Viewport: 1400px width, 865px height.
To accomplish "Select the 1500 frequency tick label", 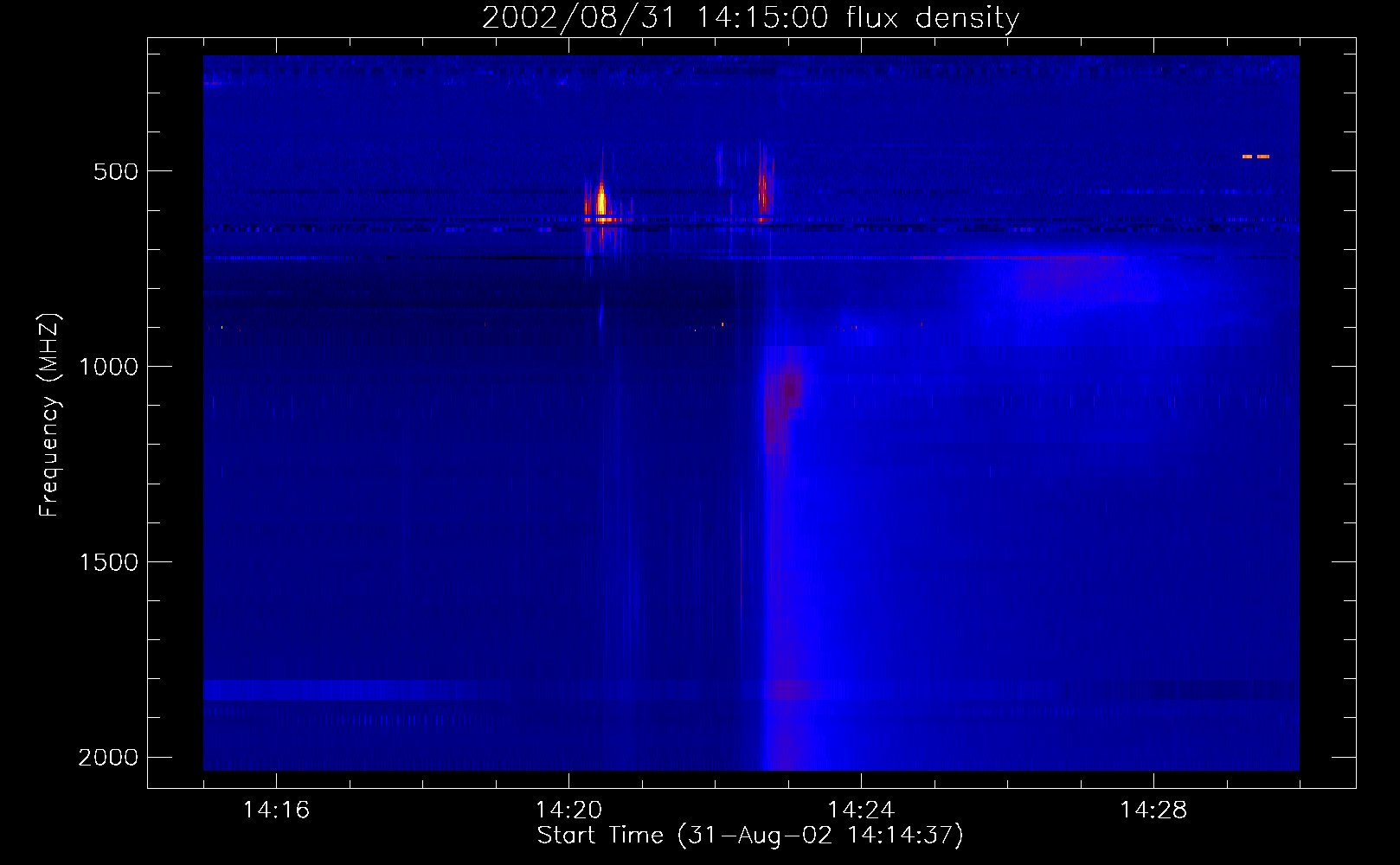I will (108, 562).
